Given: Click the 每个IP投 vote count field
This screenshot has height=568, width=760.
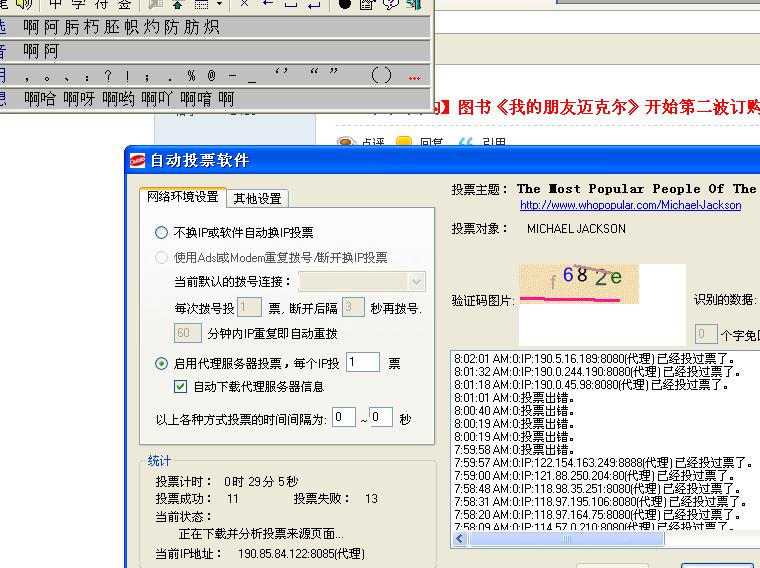Looking at the screenshot, I should pyautogui.click(x=363, y=363).
